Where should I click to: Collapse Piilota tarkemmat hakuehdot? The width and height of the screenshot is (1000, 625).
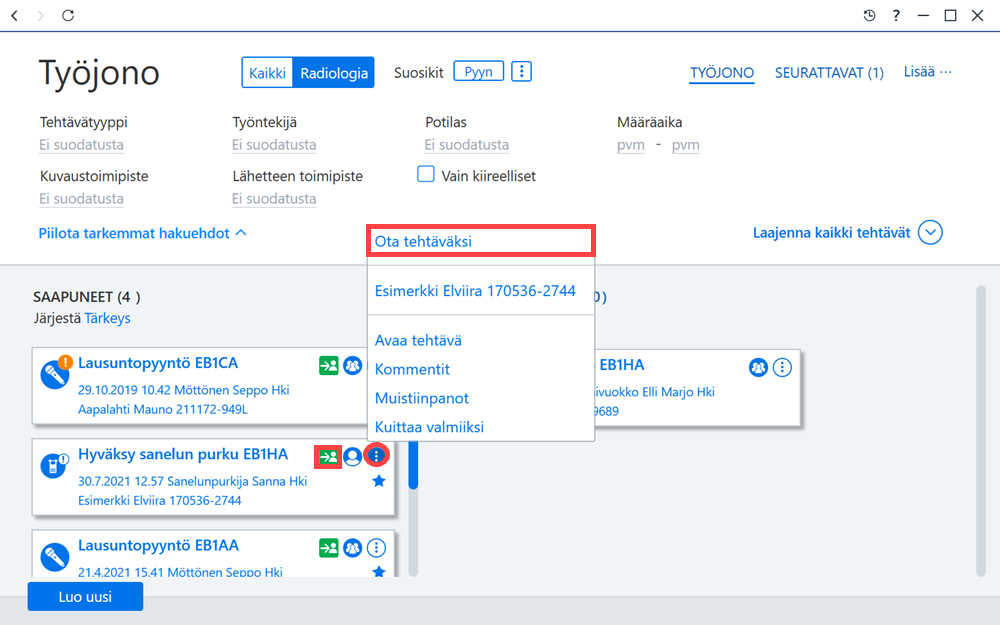(142, 233)
